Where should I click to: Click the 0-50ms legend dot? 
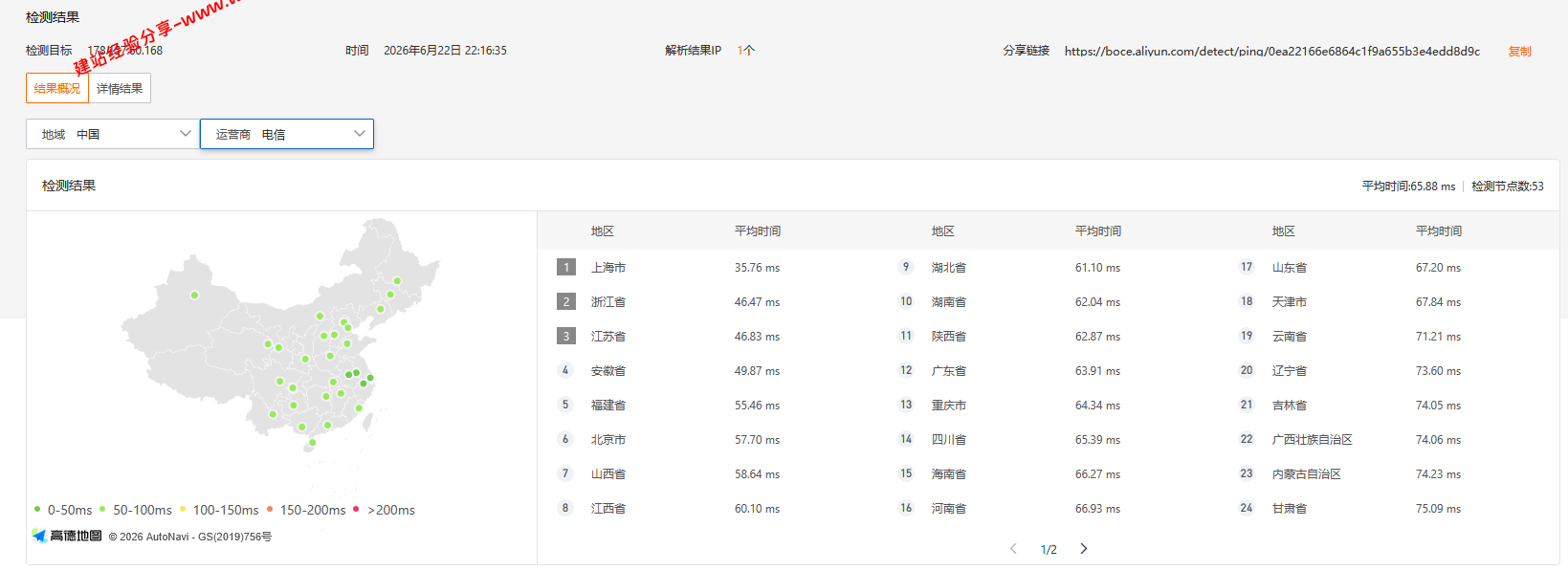click(37, 510)
